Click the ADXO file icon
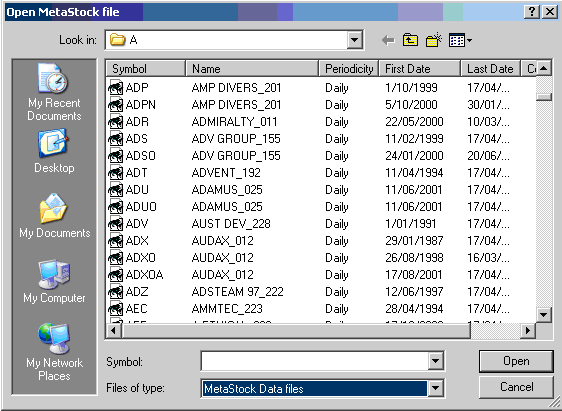Image resolution: width=562 pixels, height=411 pixels. pos(115,258)
